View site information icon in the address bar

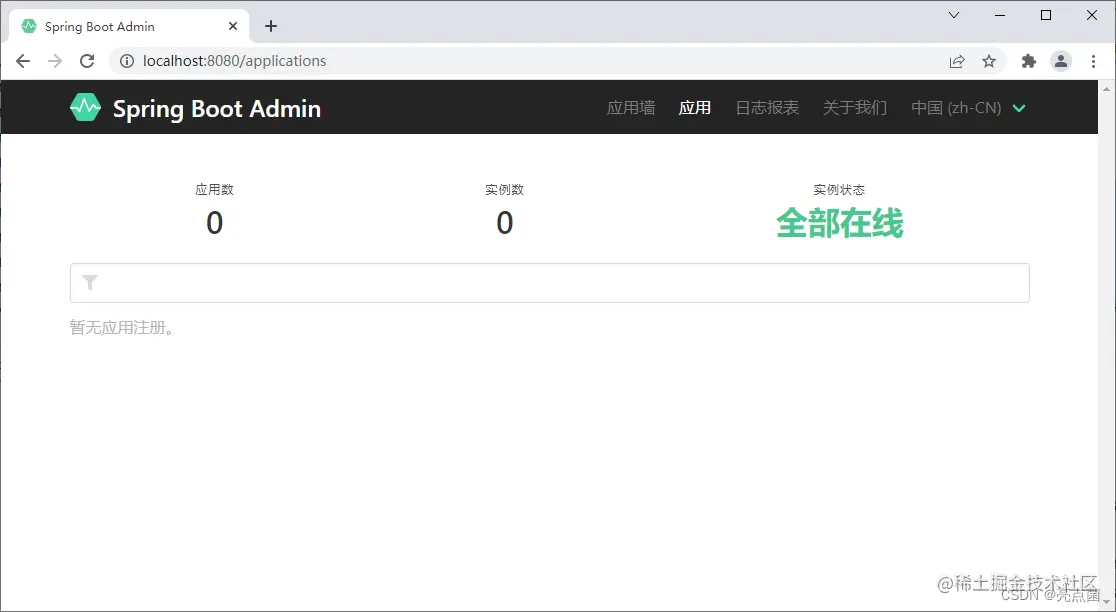tap(127, 61)
